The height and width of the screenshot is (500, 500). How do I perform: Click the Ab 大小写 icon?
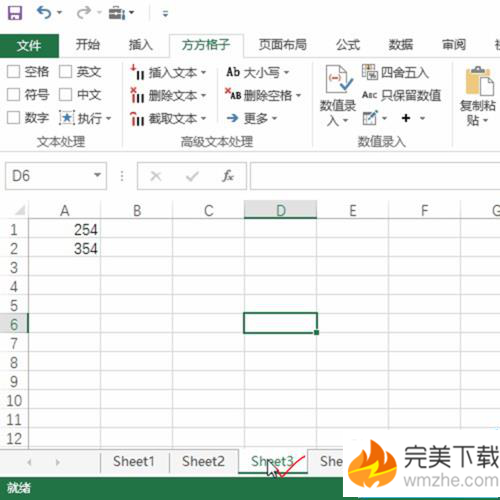point(233,72)
